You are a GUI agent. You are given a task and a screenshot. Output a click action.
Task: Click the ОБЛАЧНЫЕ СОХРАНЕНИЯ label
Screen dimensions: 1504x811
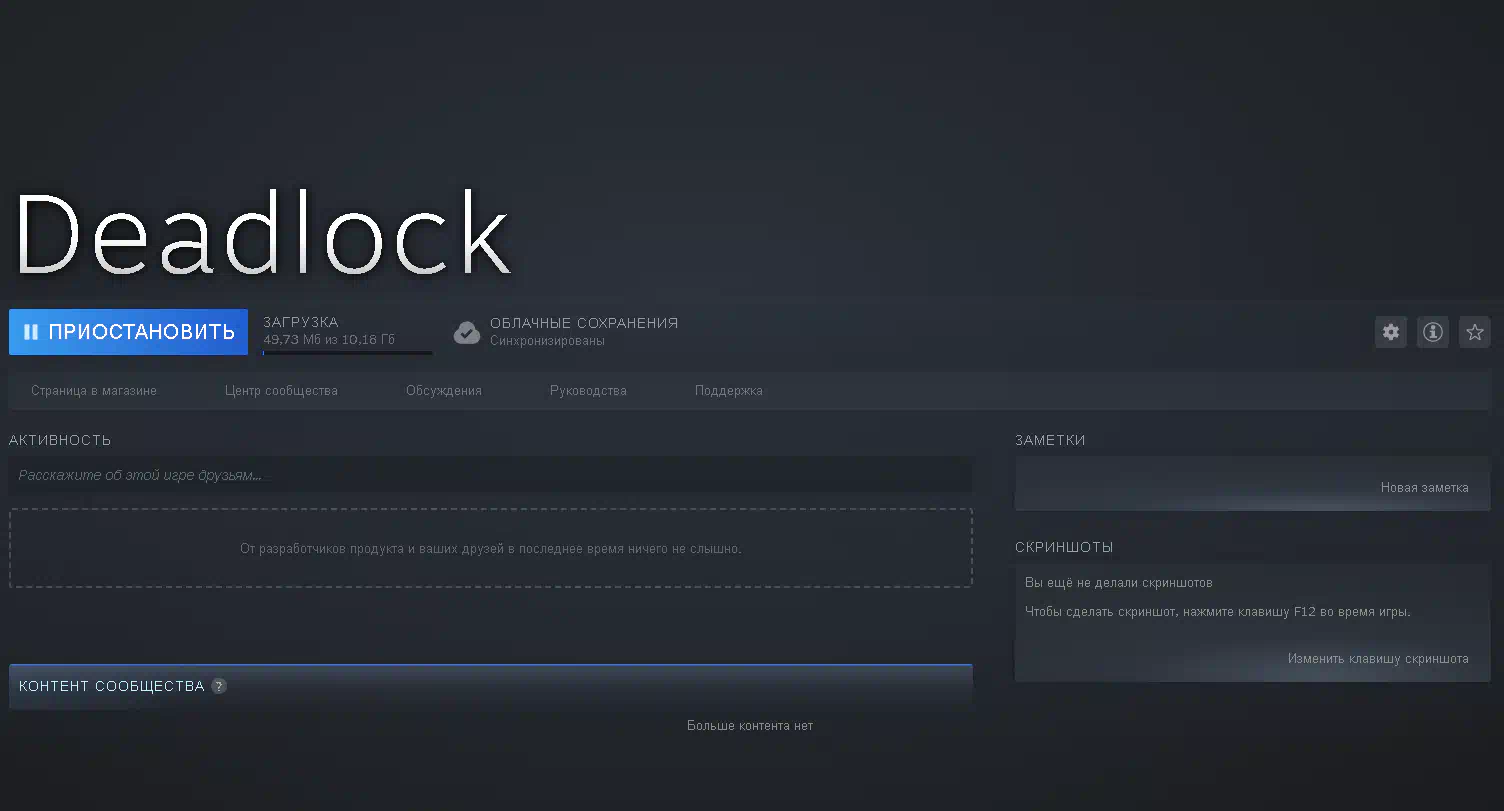584,323
